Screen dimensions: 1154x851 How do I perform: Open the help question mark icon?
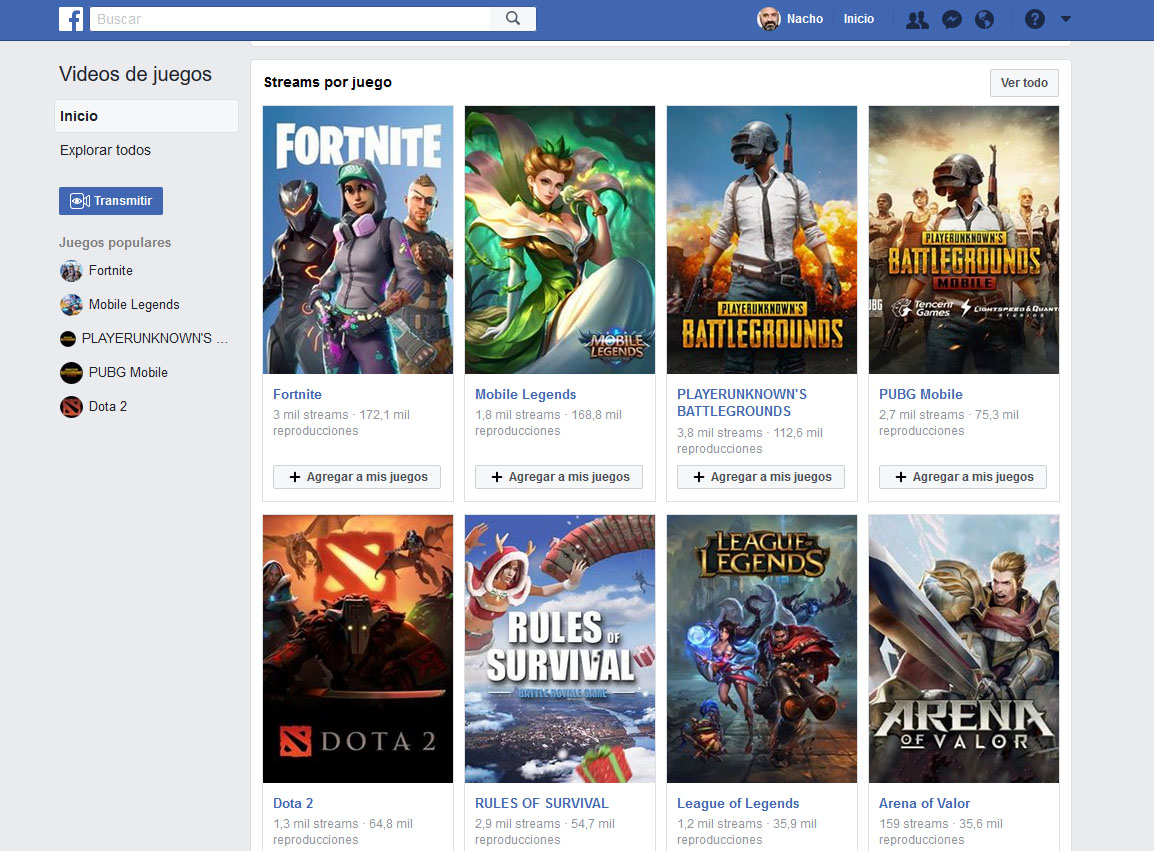coord(1035,19)
